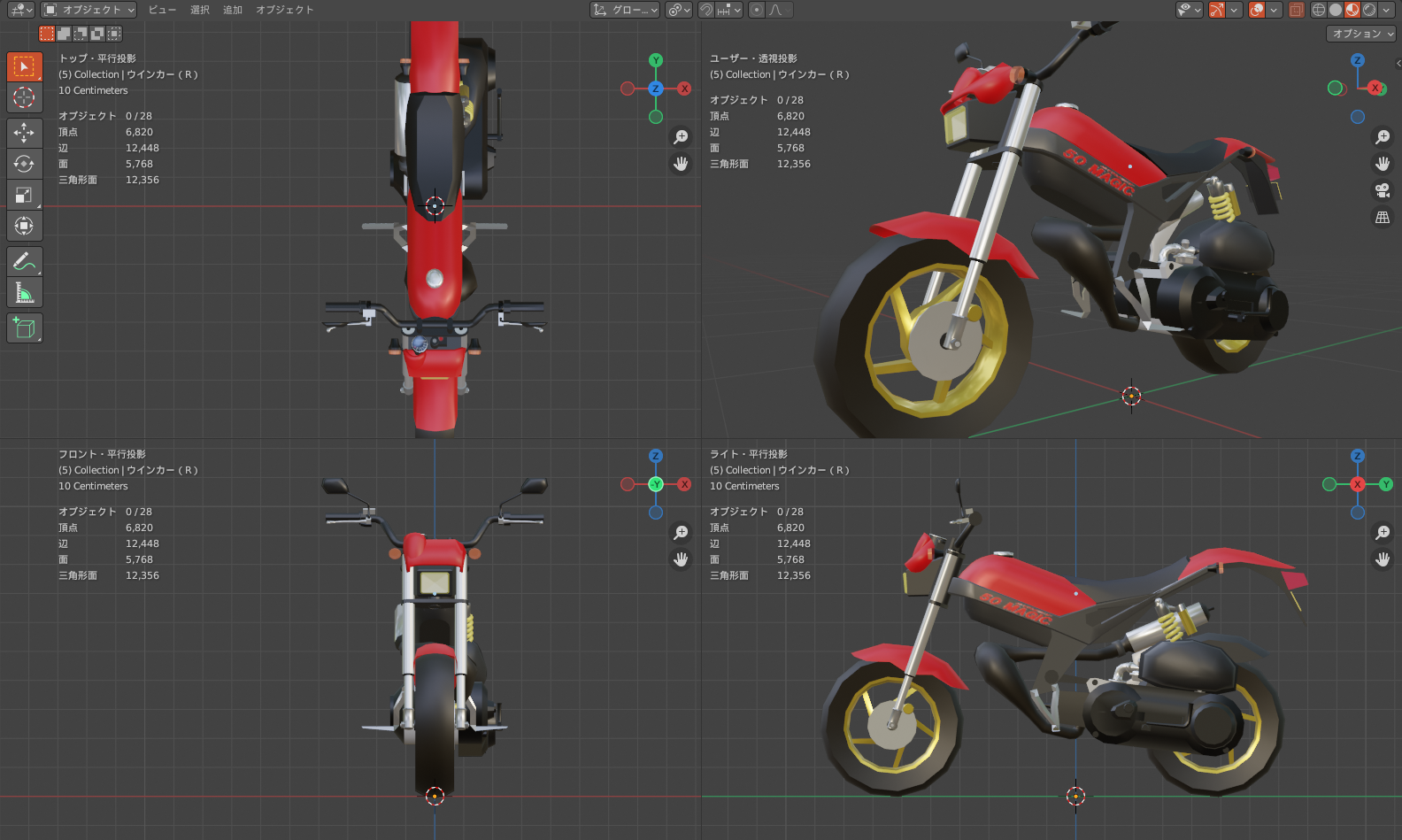1402x840 pixels.
Task: Toggle camera view in user perspective viewport
Action: click(1383, 190)
